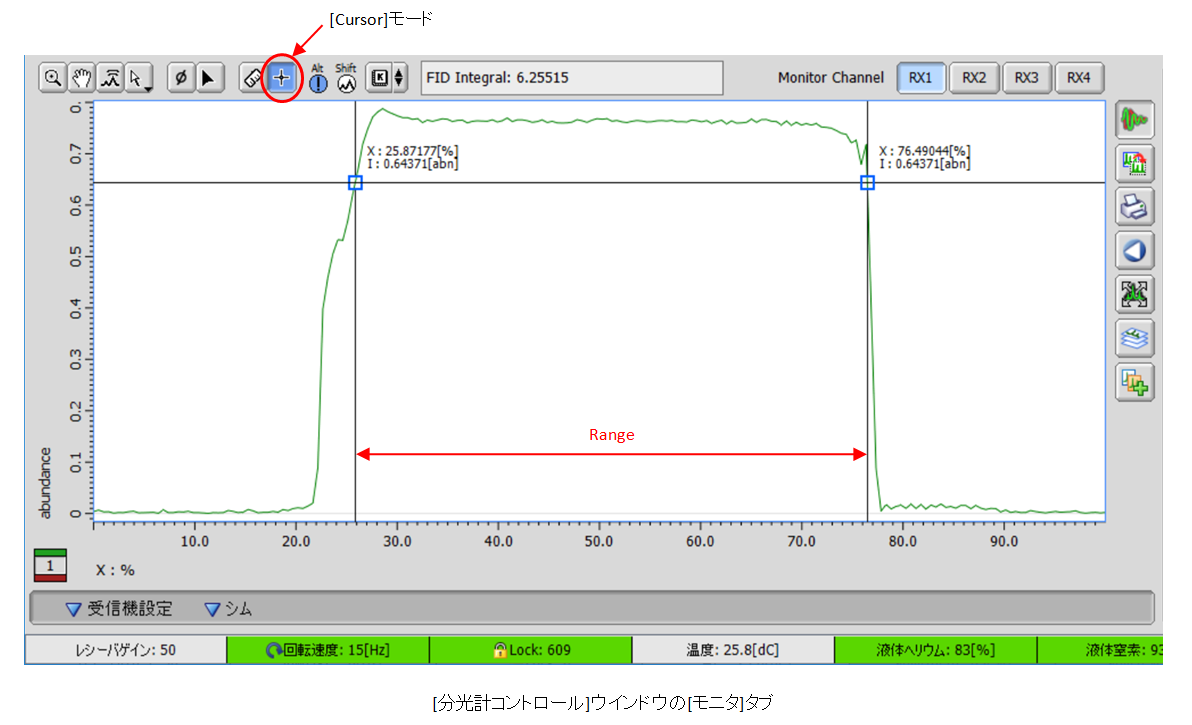The width and height of the screenshot is (1192, 725).
Task: Click the phase correction (ø) tool
Action: (181, 78)
